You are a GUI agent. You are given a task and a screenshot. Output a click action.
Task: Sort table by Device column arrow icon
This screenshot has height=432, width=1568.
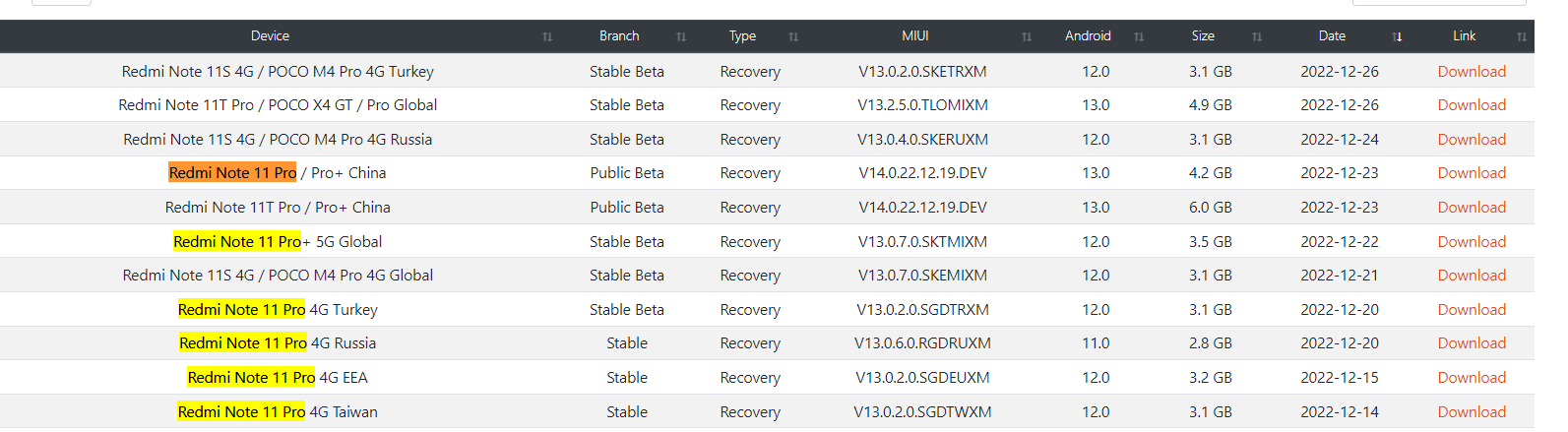(547, 36)
